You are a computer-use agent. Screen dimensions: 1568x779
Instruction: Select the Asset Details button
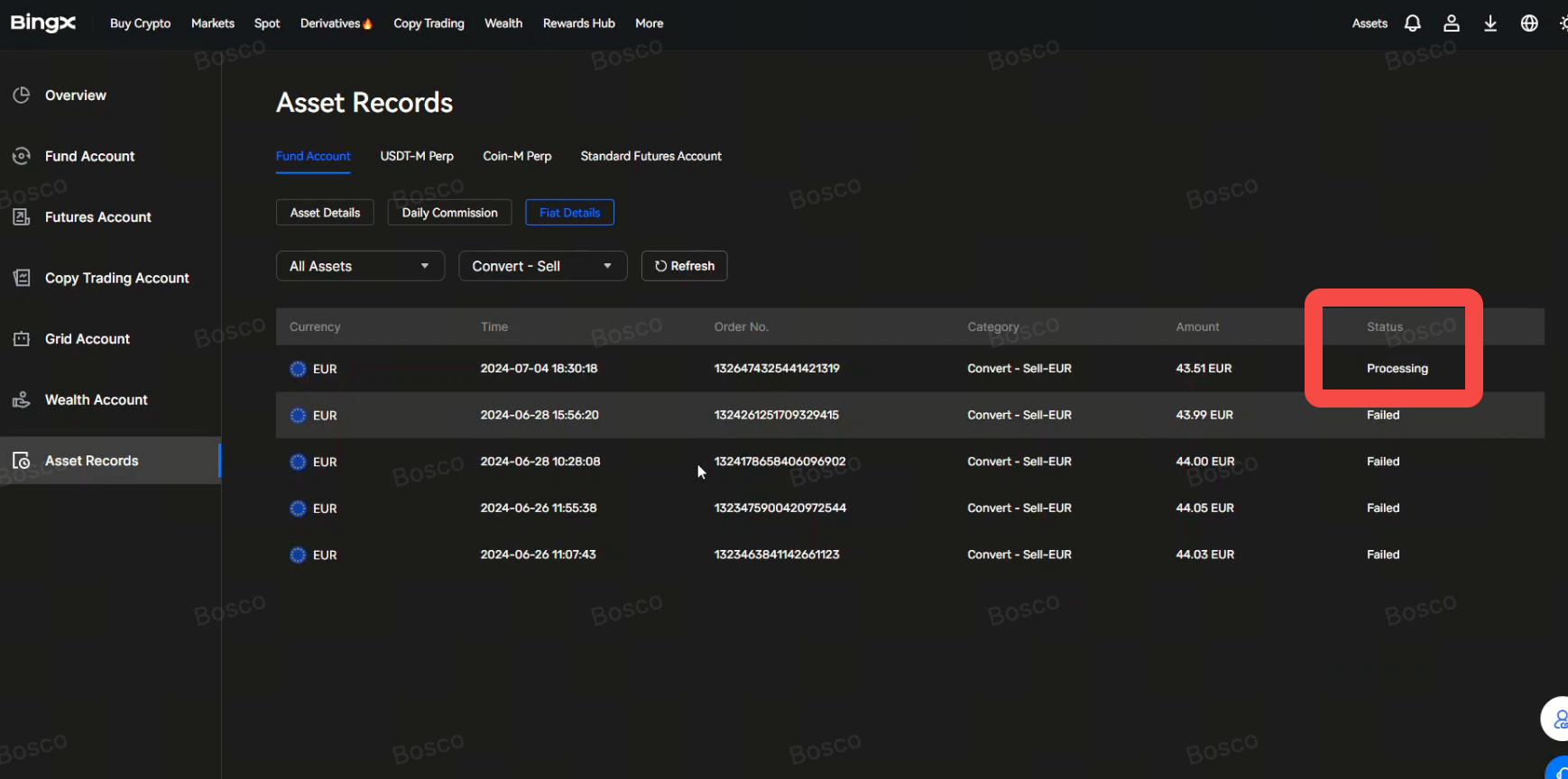[325, 213]
